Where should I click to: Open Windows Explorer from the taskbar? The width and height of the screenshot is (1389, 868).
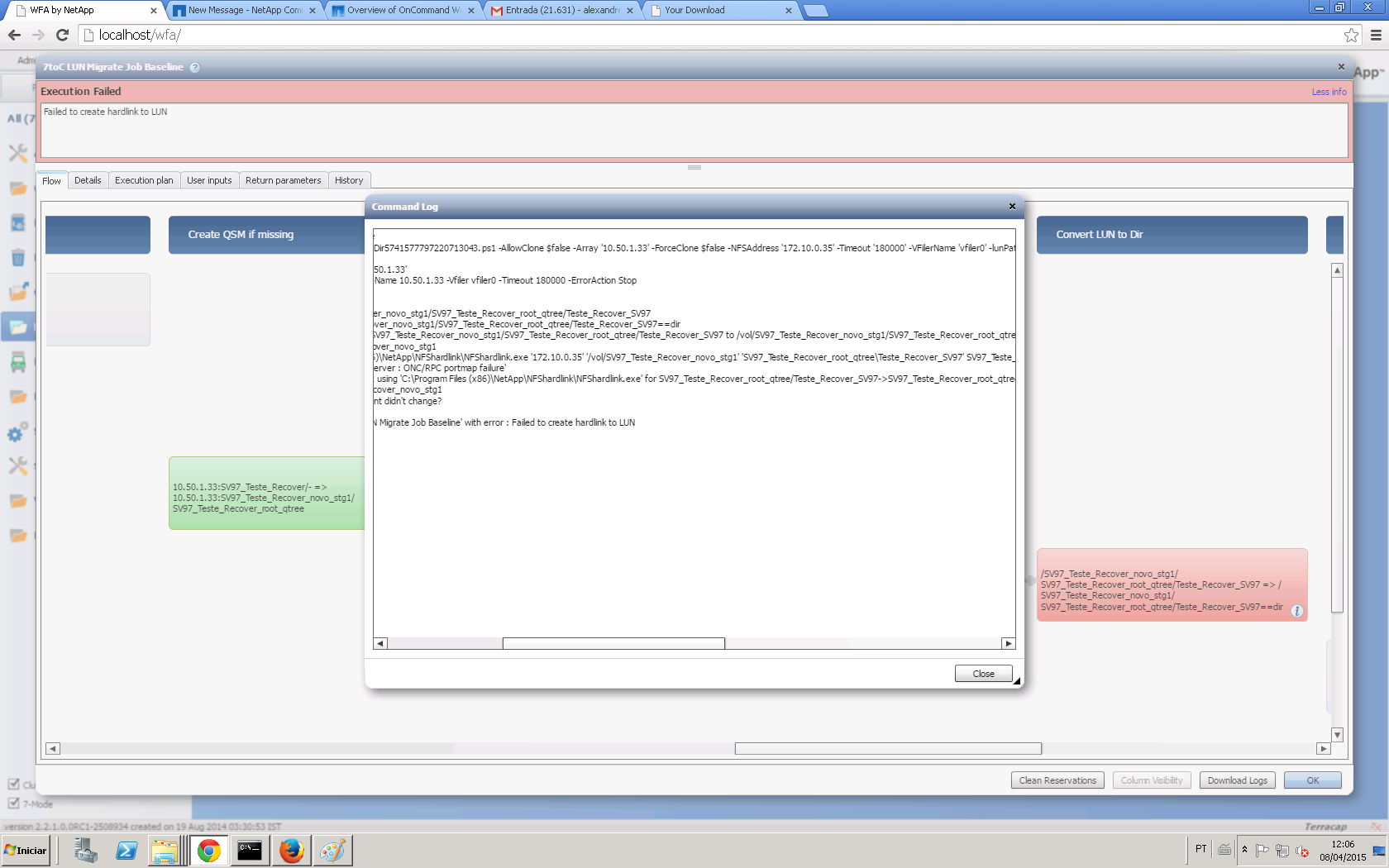165,850
